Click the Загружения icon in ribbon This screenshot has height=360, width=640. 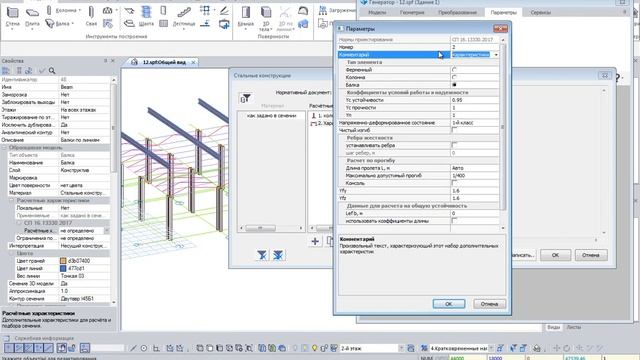click(323, 11)
